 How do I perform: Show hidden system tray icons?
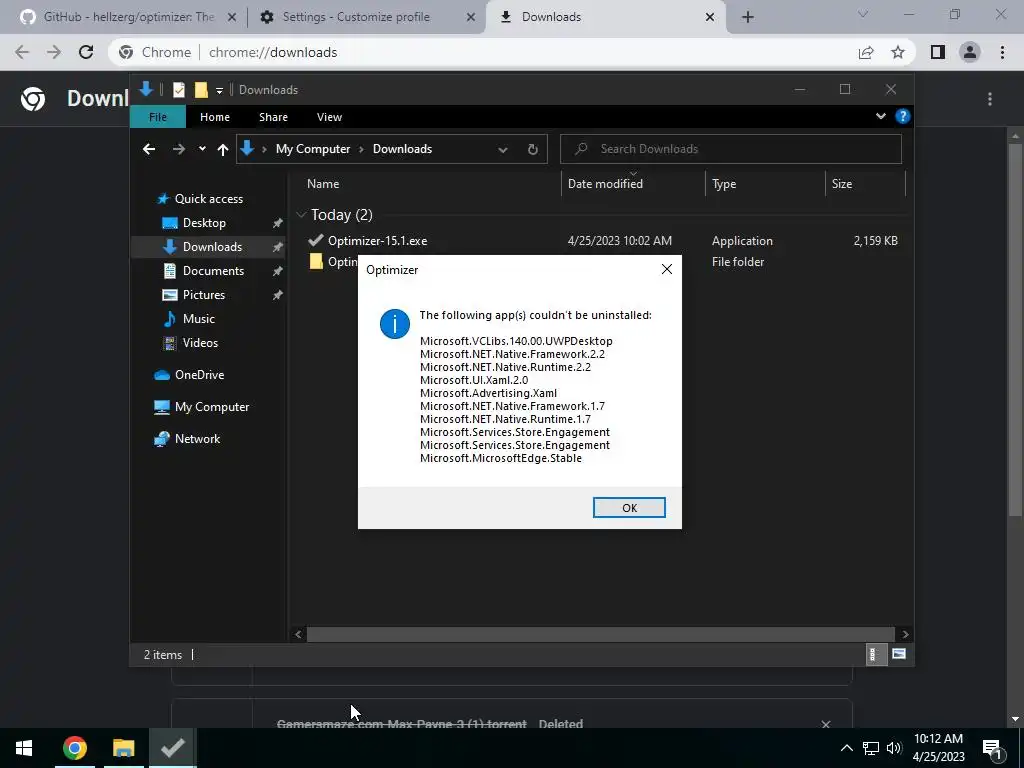tap(846, 748)
